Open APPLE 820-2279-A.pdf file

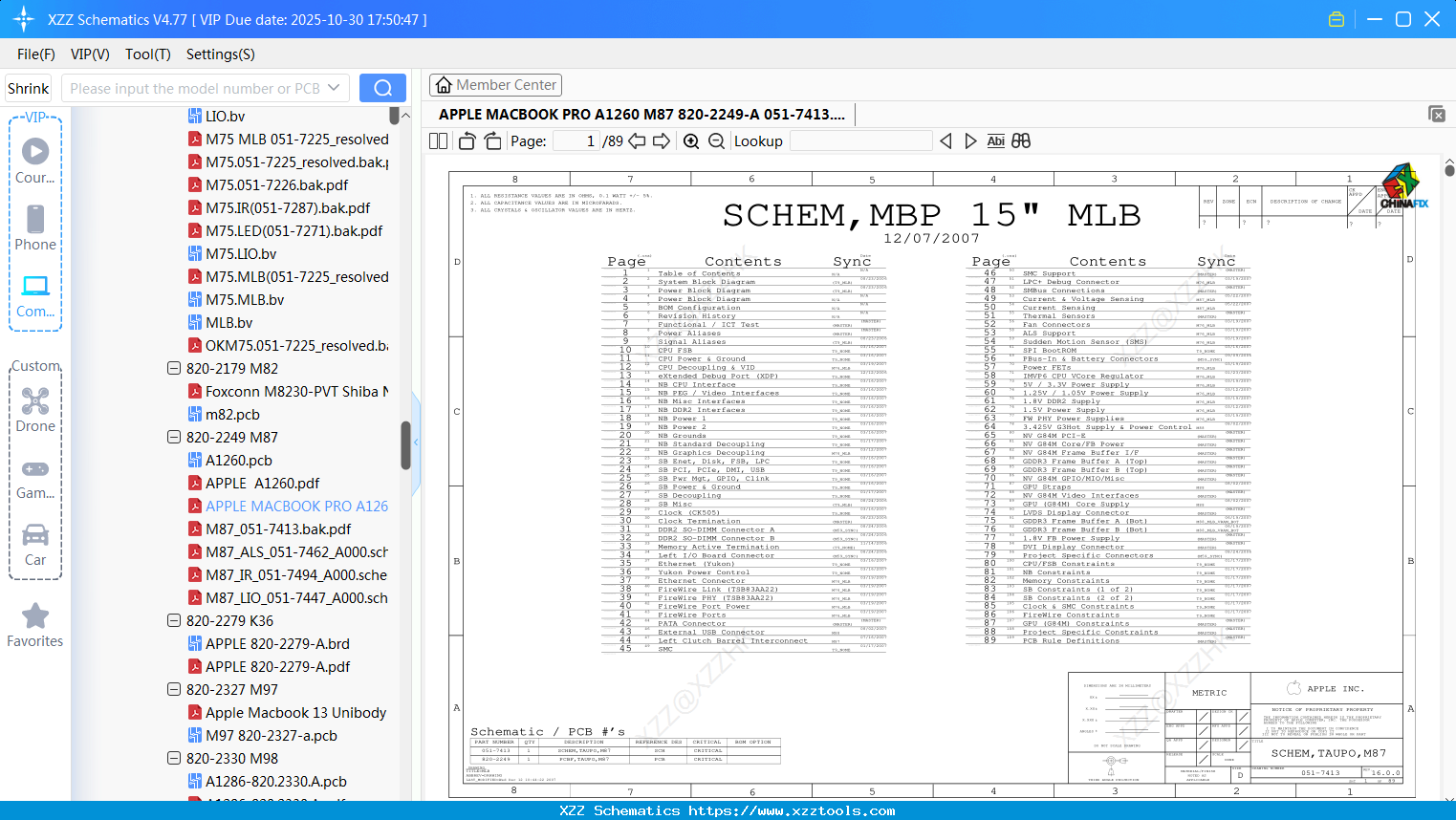269,666
